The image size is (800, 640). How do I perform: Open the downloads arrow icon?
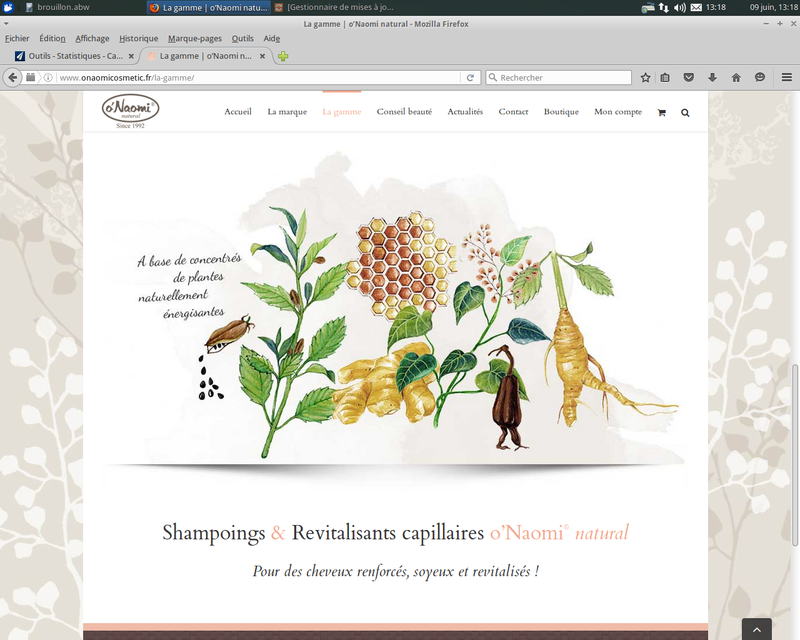tap(712, 78)
